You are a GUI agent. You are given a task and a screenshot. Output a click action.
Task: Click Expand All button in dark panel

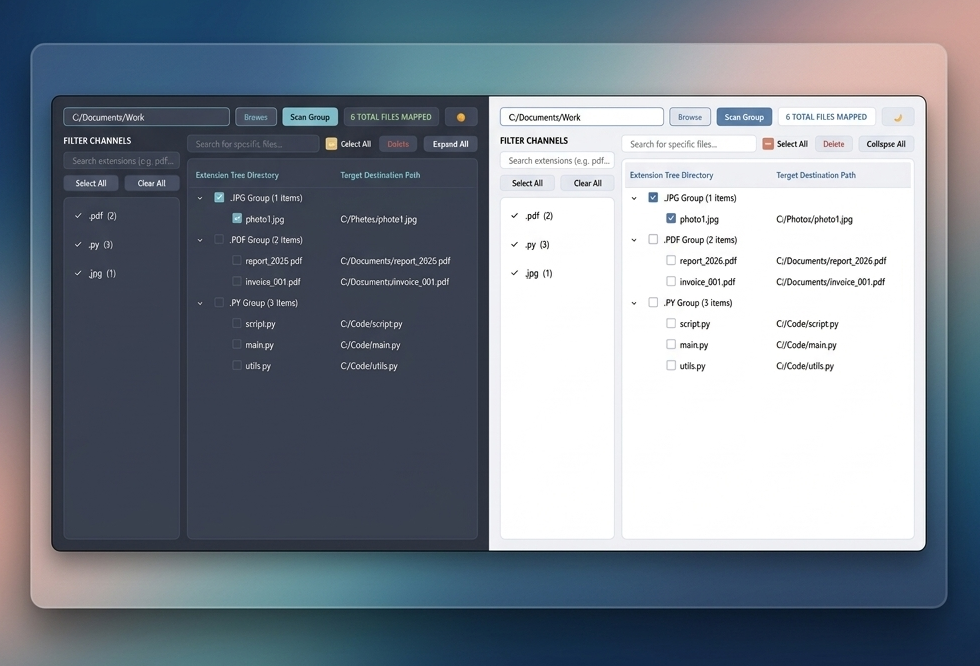click(x=451, y=144)
